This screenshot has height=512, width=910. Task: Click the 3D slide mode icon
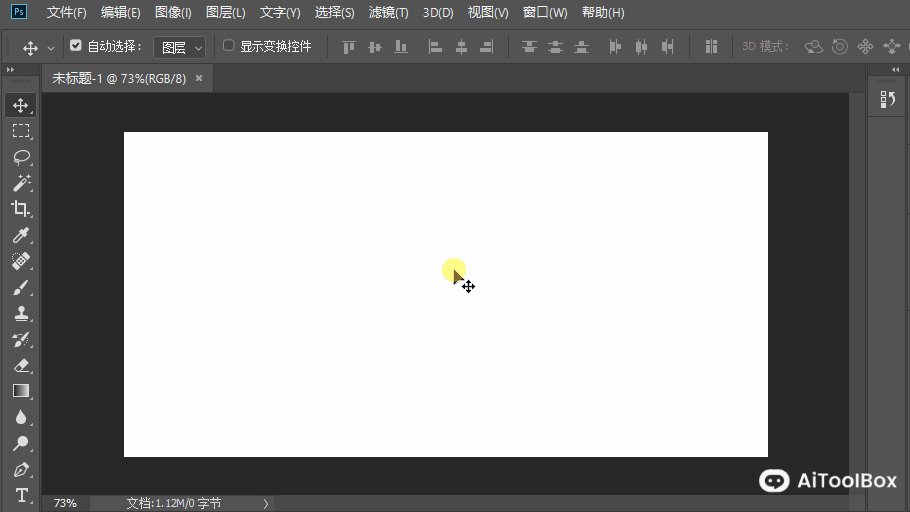pyautogui.click(x=891, y=47)
